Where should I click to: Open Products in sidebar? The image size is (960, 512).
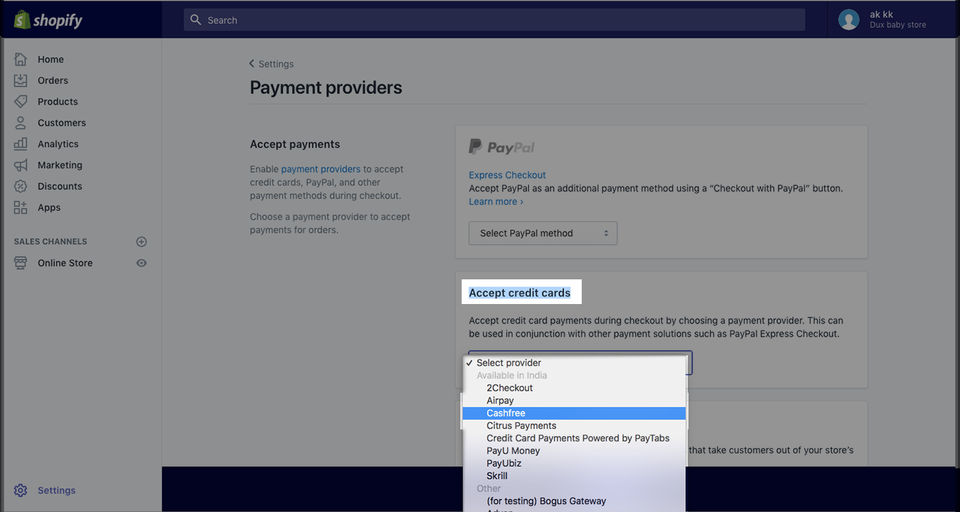(58, 102)
